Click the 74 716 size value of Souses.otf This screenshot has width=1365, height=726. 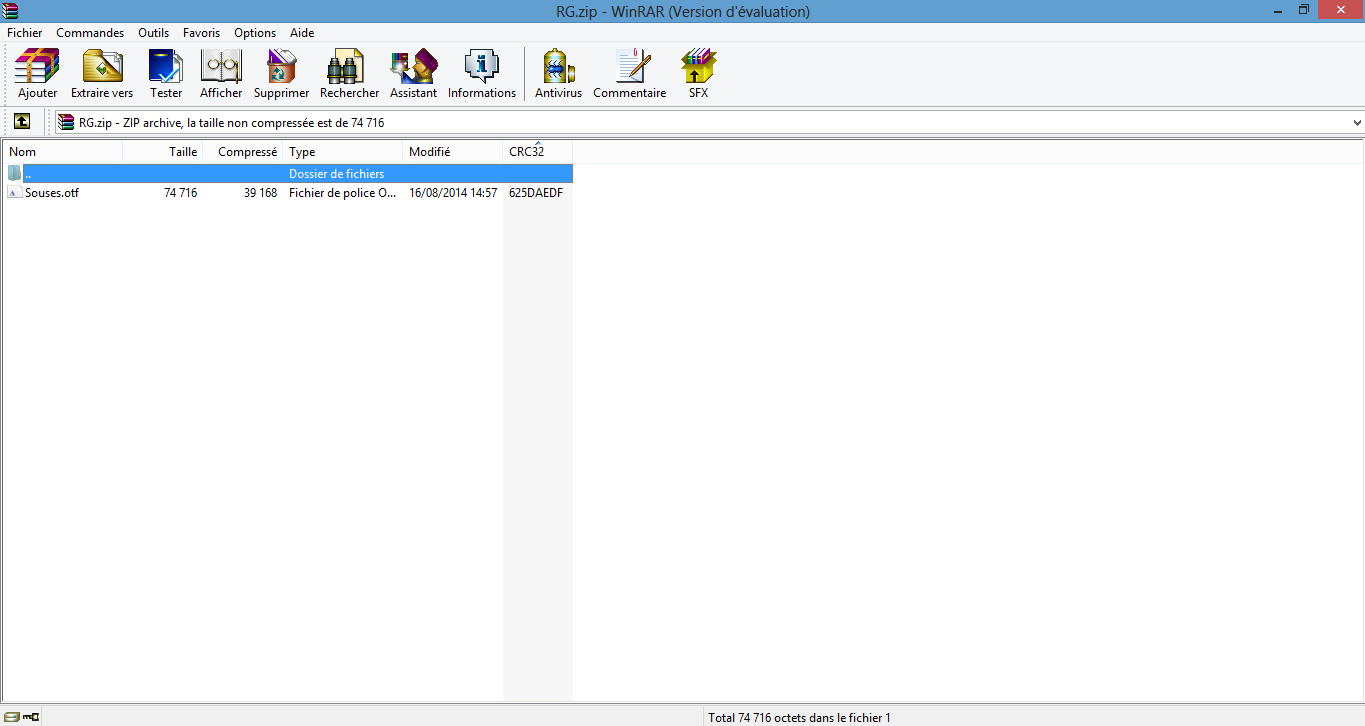(181, 193)
